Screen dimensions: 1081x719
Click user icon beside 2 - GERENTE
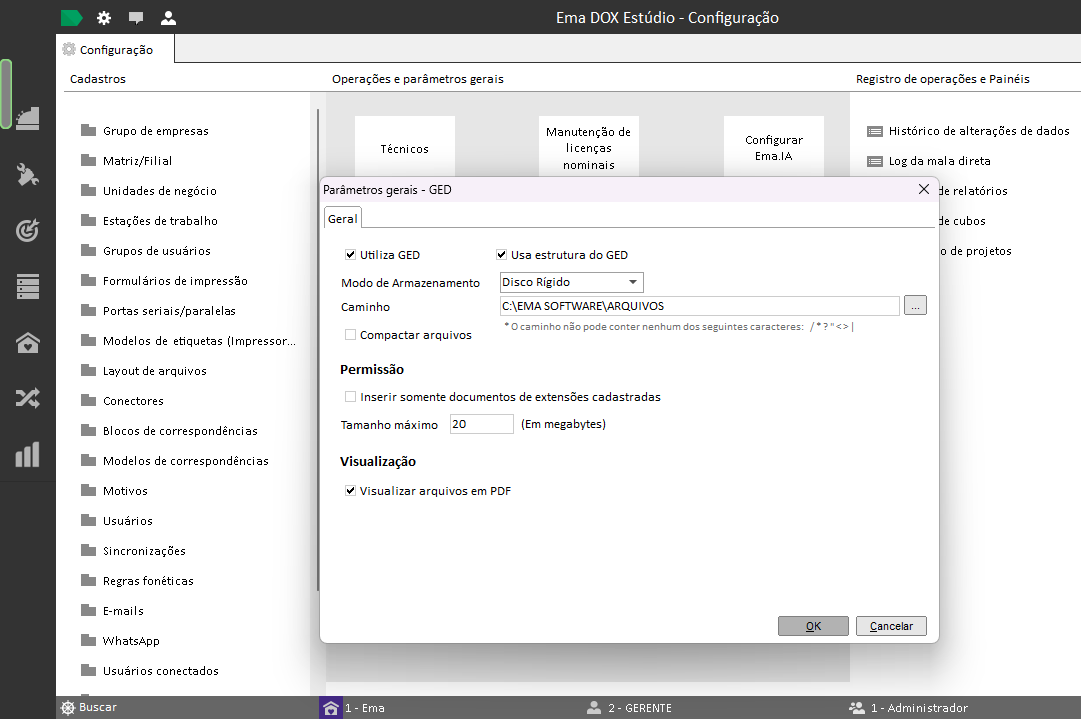click(594, 708)
